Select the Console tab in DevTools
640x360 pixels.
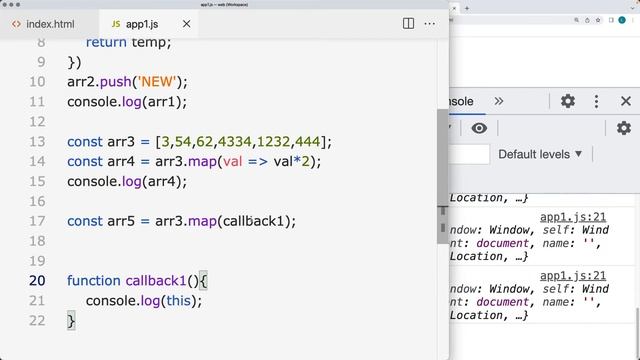coord(461,101)
